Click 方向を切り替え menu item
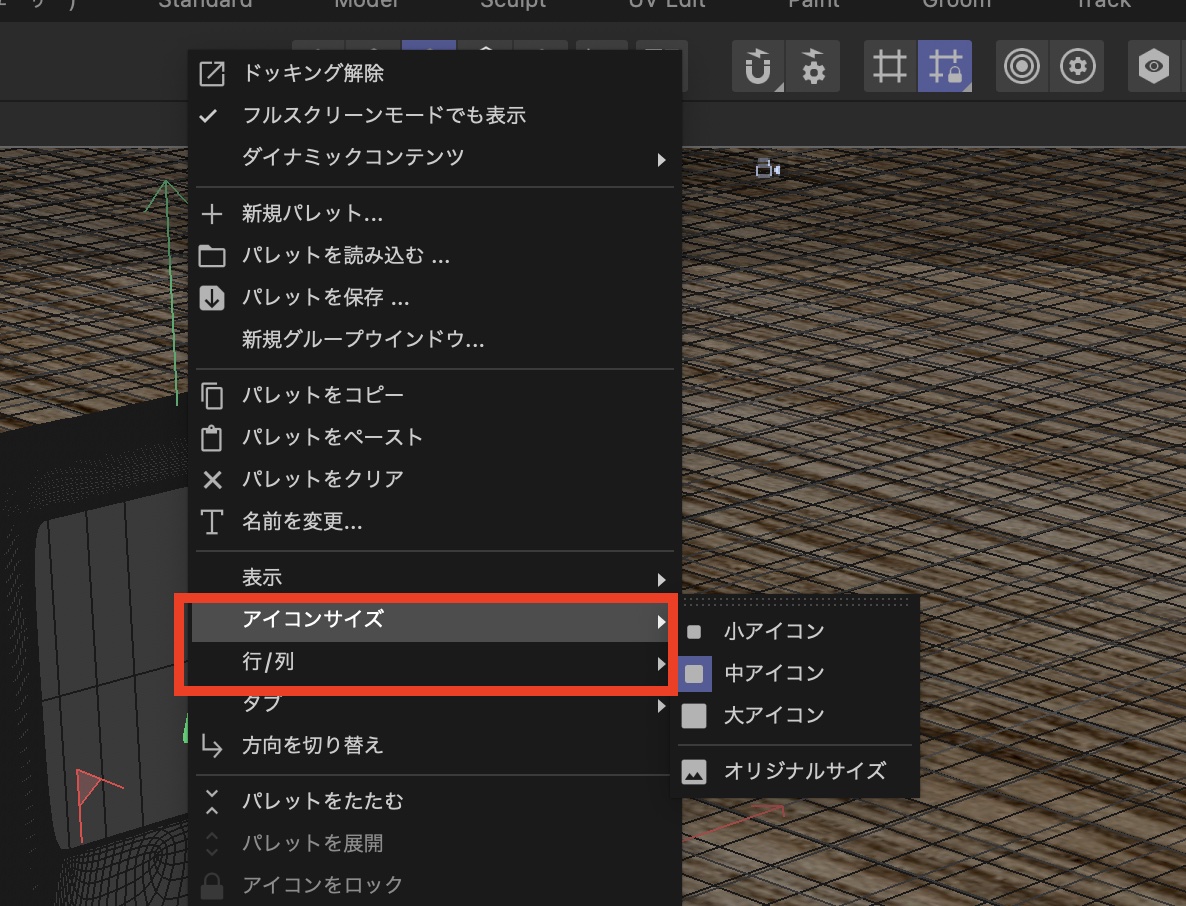This screenshot has height=906, width=1186. (312, 746)
